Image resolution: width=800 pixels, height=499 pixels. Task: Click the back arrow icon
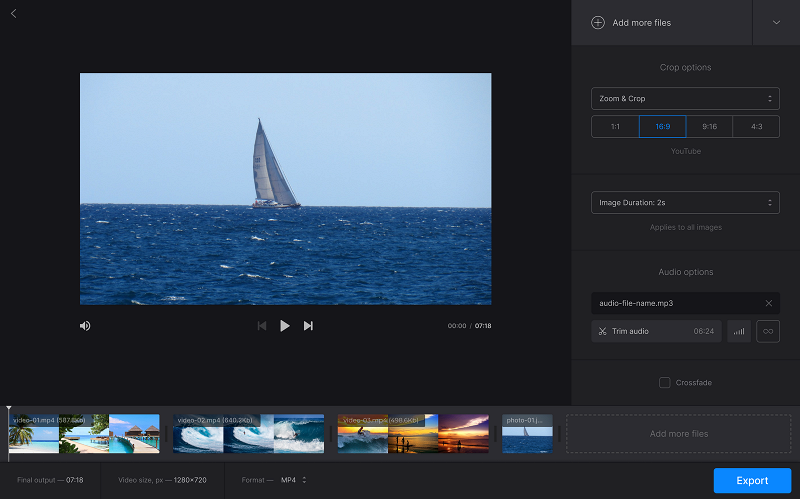(13, 13)
